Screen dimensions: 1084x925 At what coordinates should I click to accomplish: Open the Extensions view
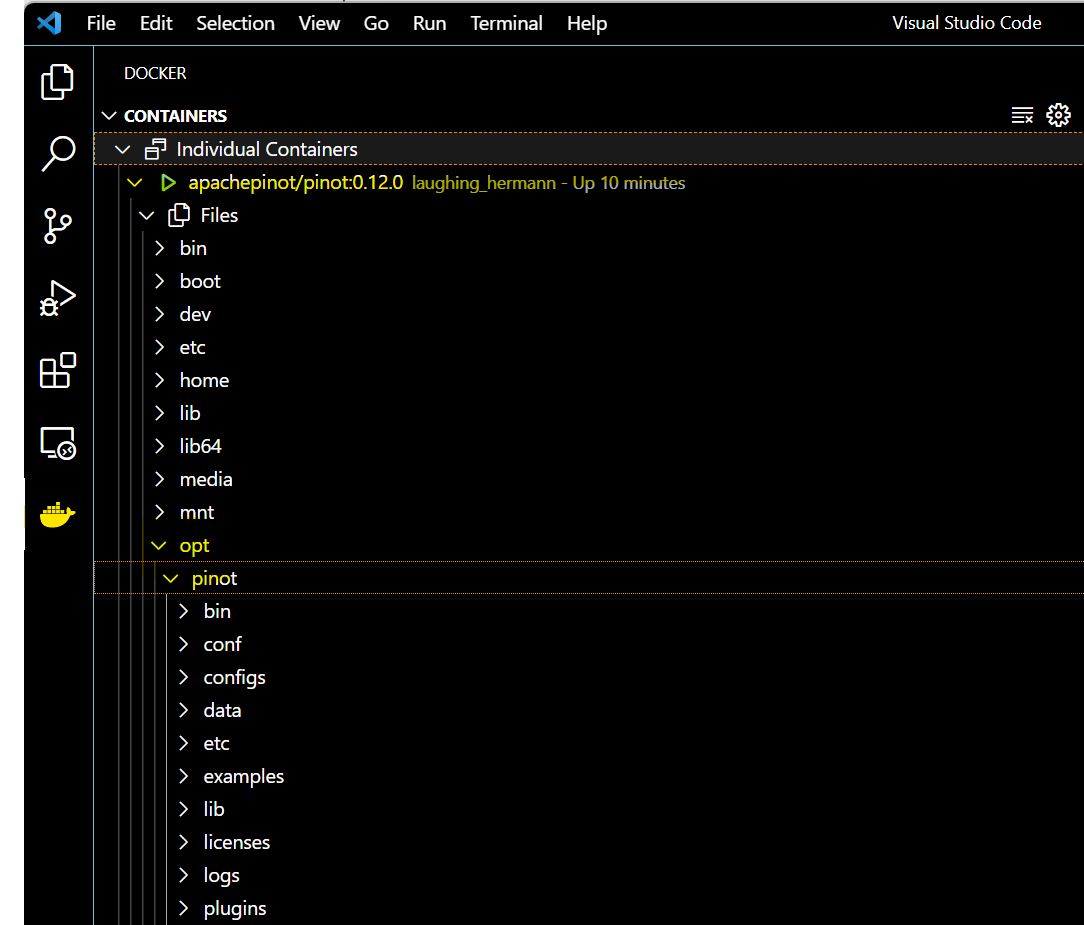(x=57, y=370)
